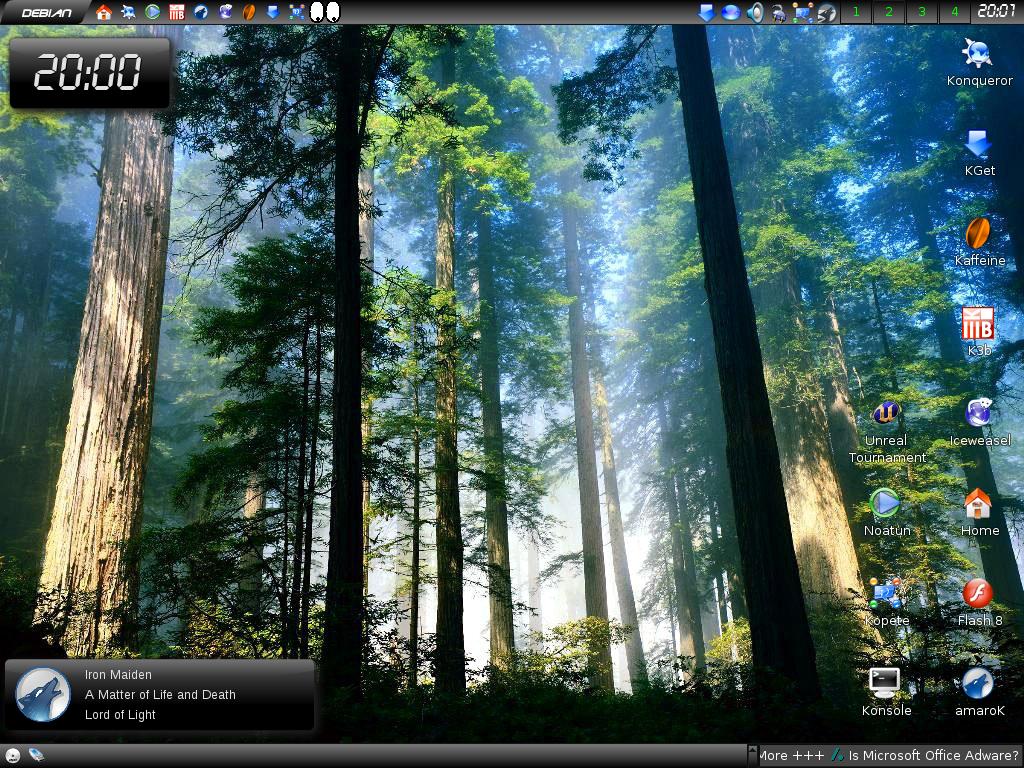The height and width of the screenshot is (768, 1024).
Task: Select the Home desktop icon
Action: click(x=979, y=513)
